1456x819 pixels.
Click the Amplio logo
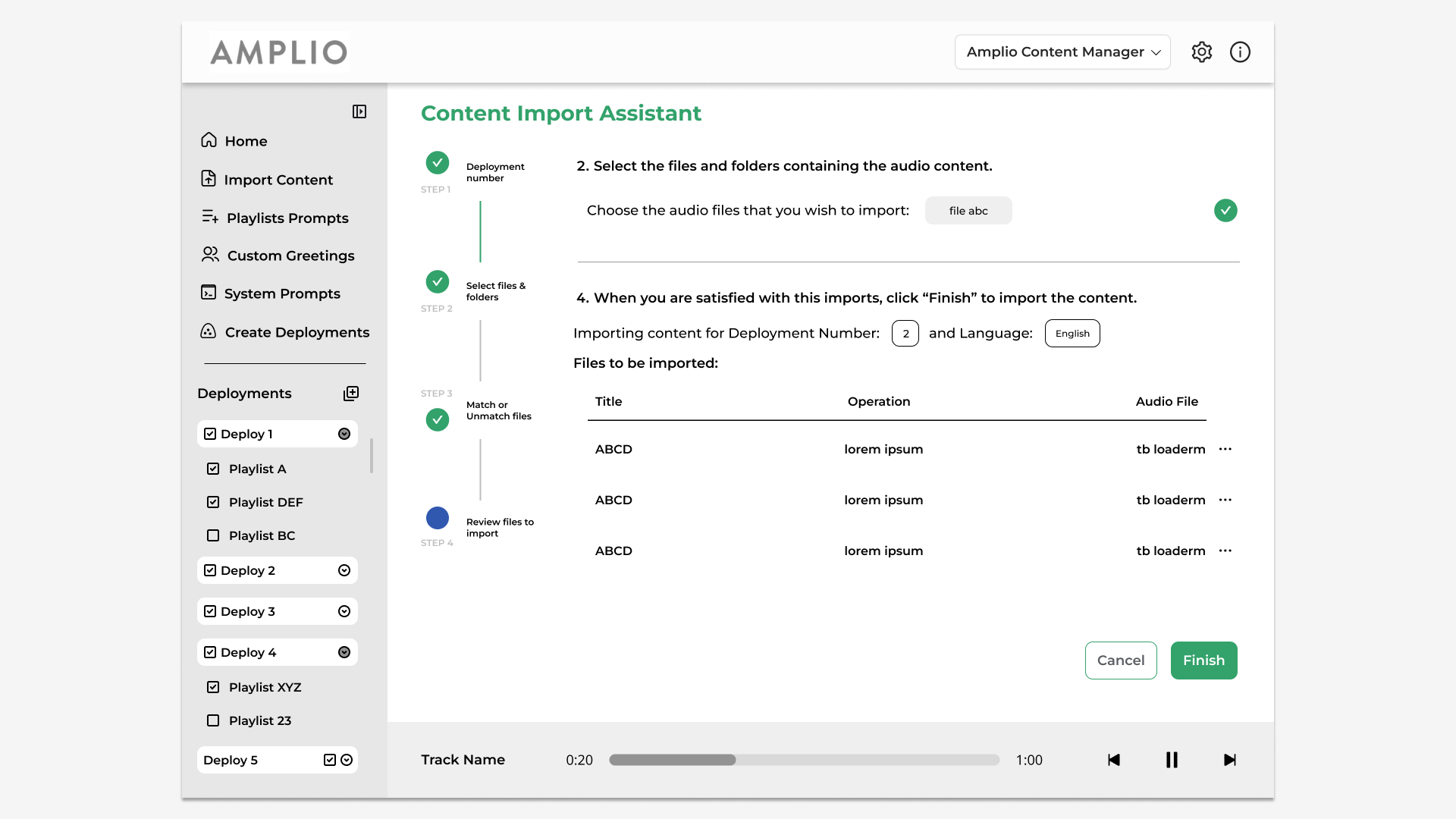point(278,52)
